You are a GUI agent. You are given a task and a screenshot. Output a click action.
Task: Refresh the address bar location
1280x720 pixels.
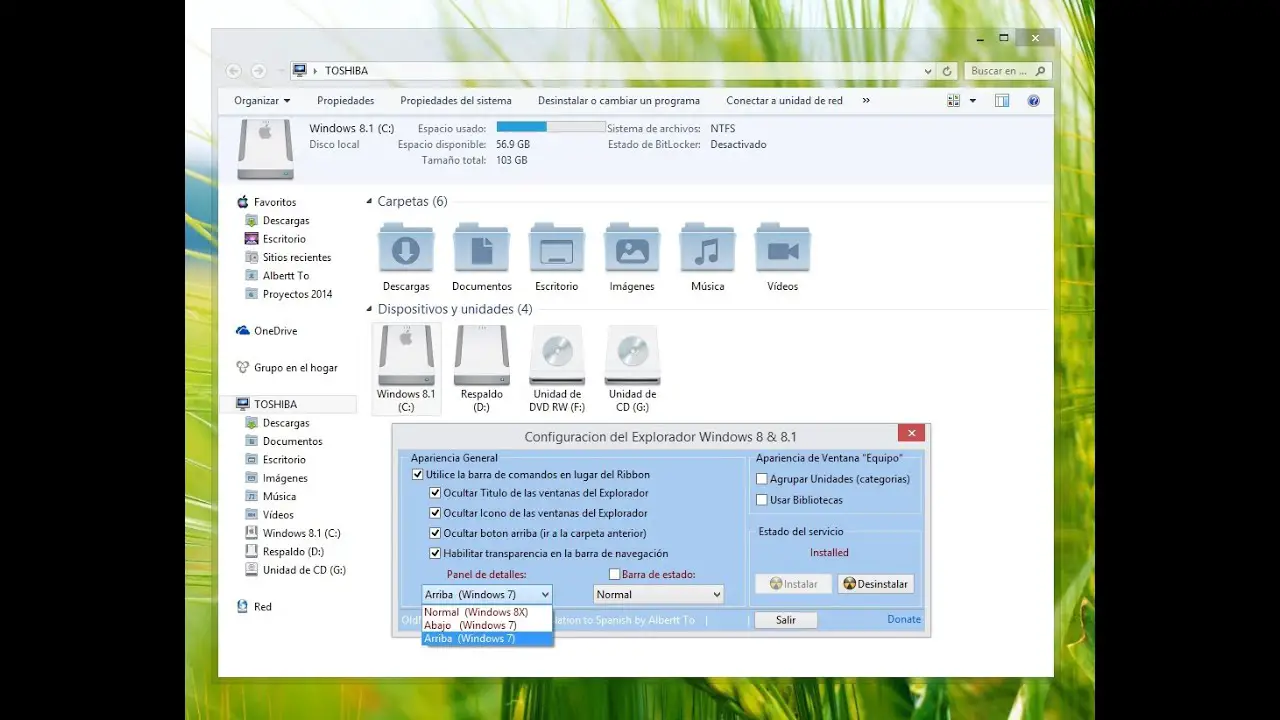point(948,71)
